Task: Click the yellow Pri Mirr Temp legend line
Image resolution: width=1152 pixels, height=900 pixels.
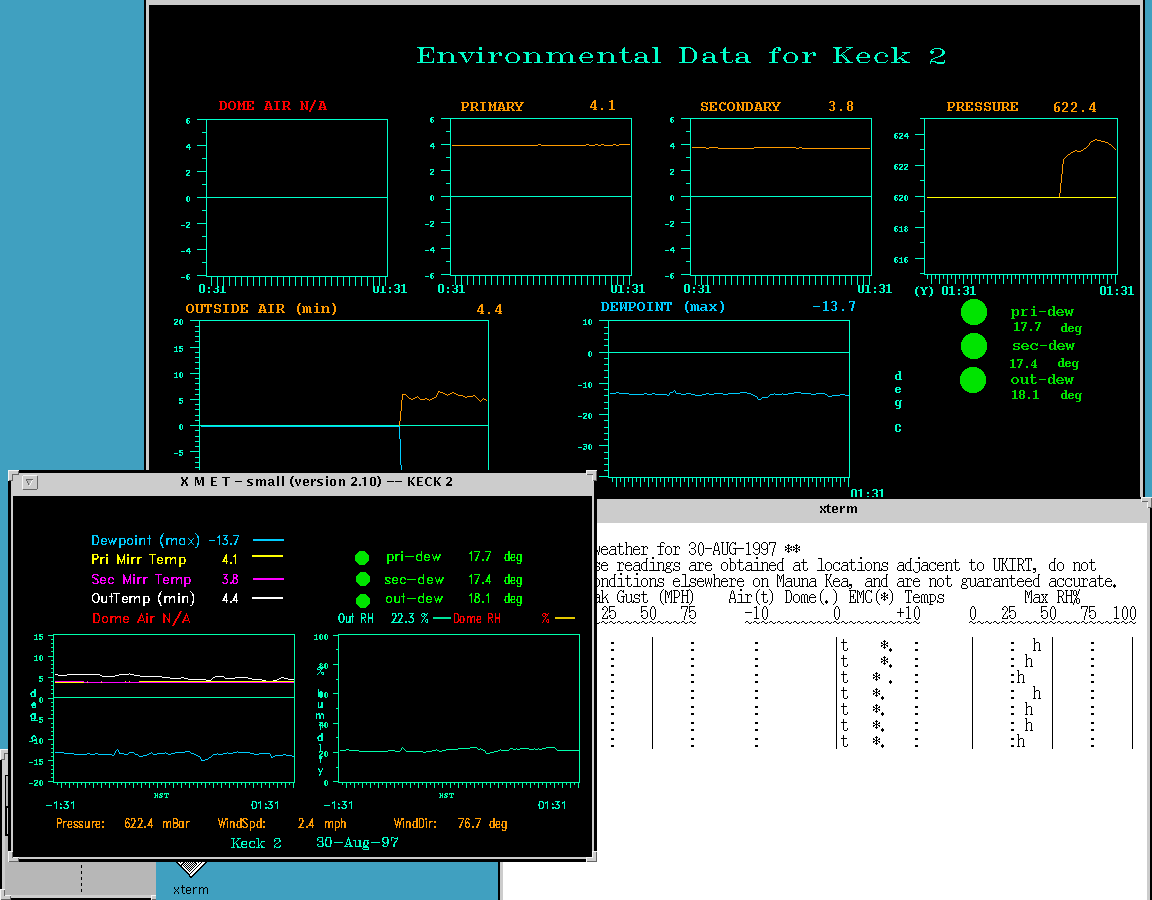Action: click(268, 557)
